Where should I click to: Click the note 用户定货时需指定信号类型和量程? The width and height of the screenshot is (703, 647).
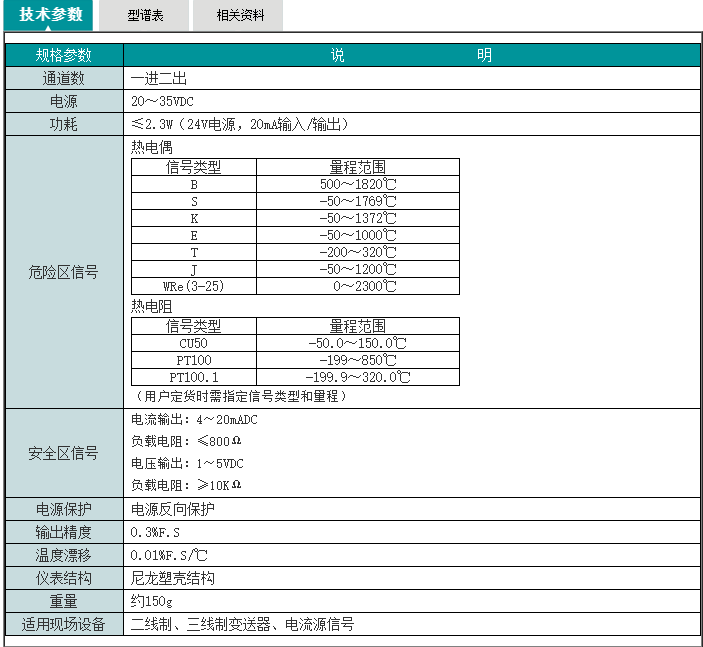click(x=241, y=396)
